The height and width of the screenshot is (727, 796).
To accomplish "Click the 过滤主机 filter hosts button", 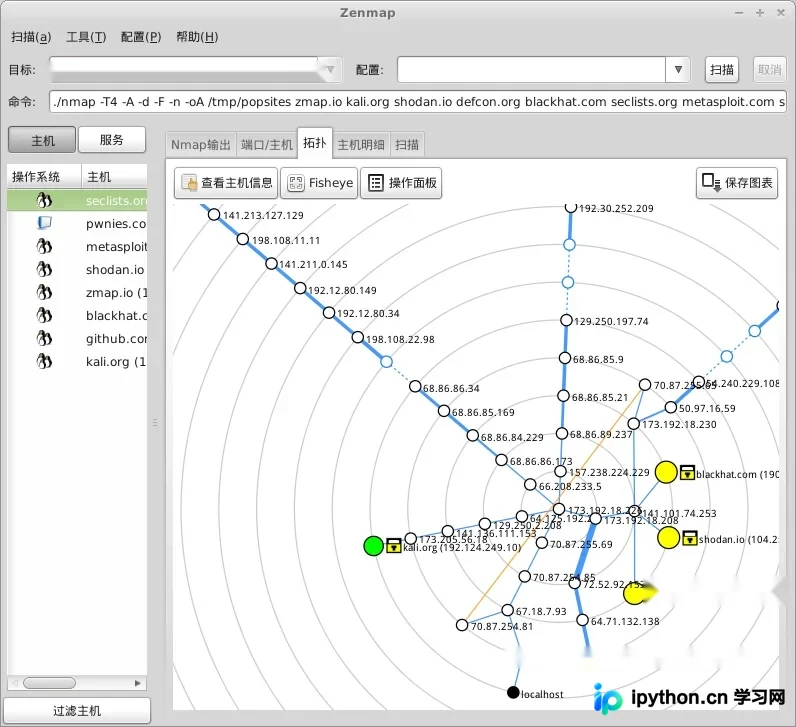I will (77, 711).
